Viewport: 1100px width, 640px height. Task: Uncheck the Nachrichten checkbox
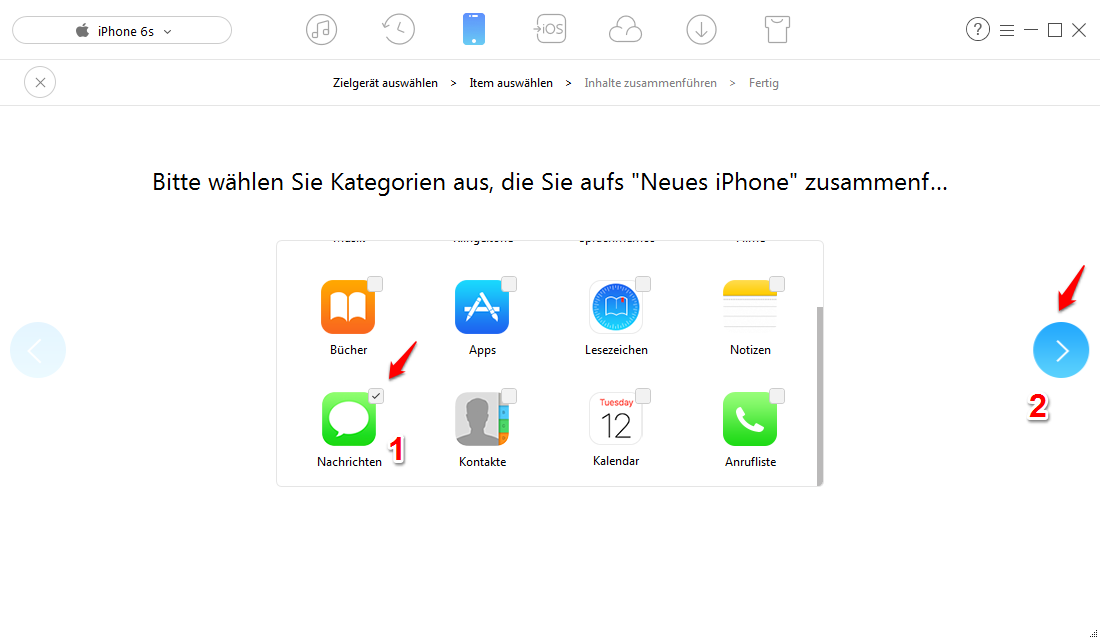pyautogui.click(x=376, y=396)
